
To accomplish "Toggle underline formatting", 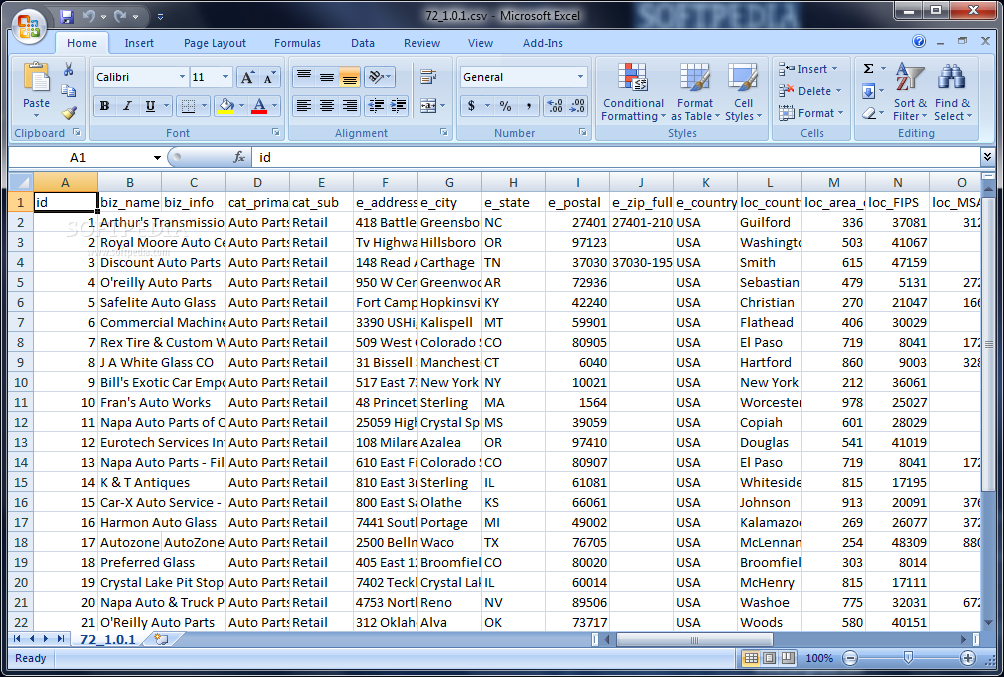I will coord(150,106).
